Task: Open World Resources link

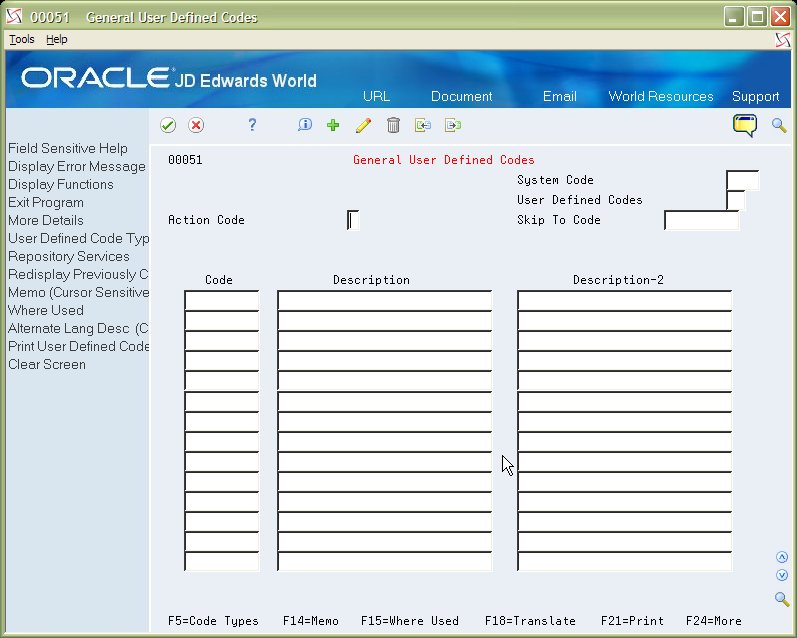Action: point(661,96)
